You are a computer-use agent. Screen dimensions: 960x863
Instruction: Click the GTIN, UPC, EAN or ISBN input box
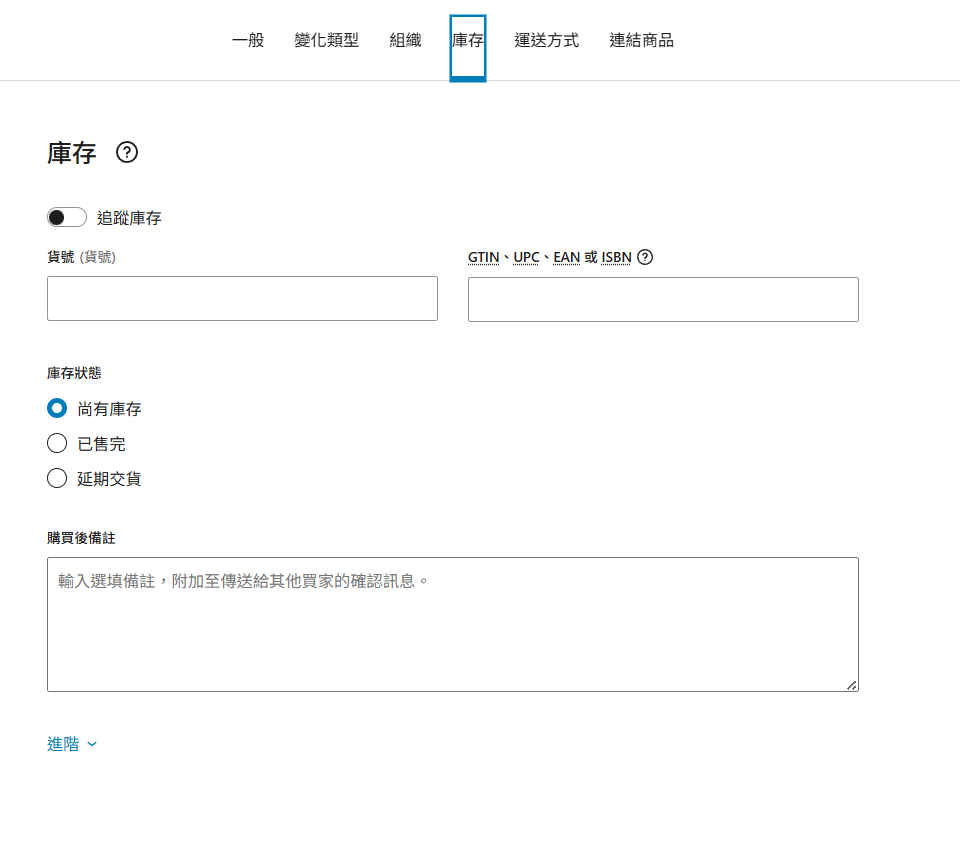coord(663,300)
